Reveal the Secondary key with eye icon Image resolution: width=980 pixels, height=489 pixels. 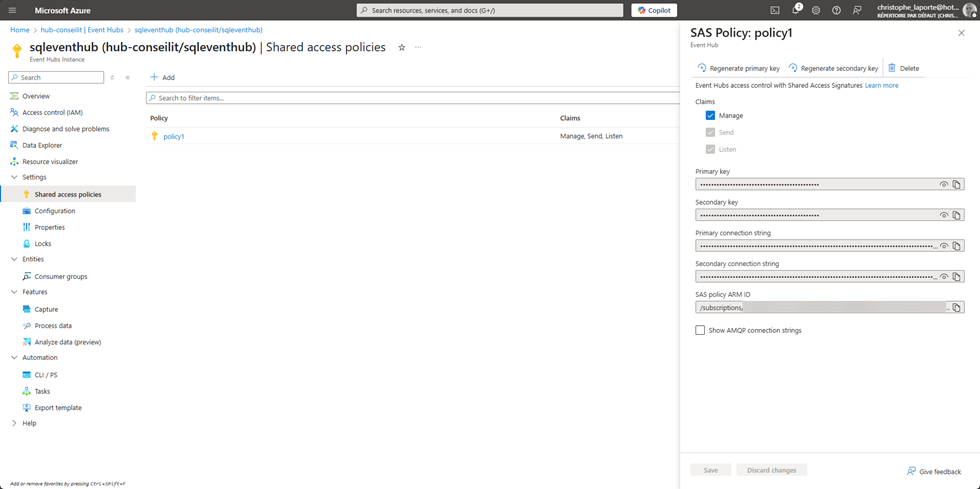(x=944, y=215)
